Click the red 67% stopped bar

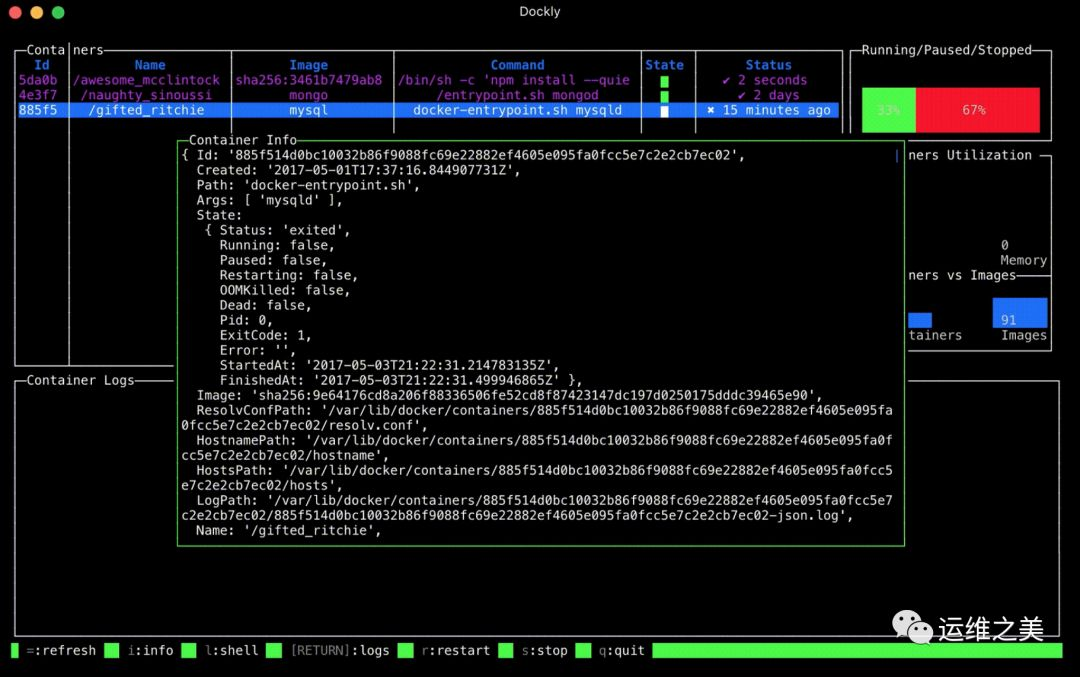[977, 110]
